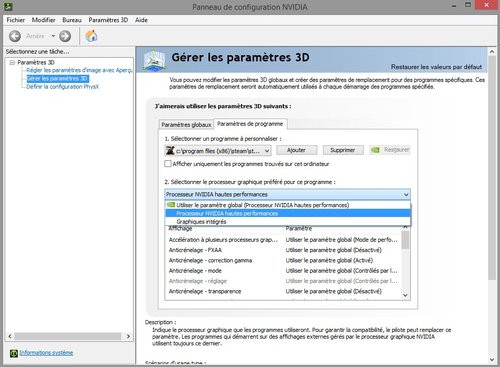Image resolution: width=500 pixels, height=367 pixels.
Task: Go to Home via house icon
Action: [91, 36]
